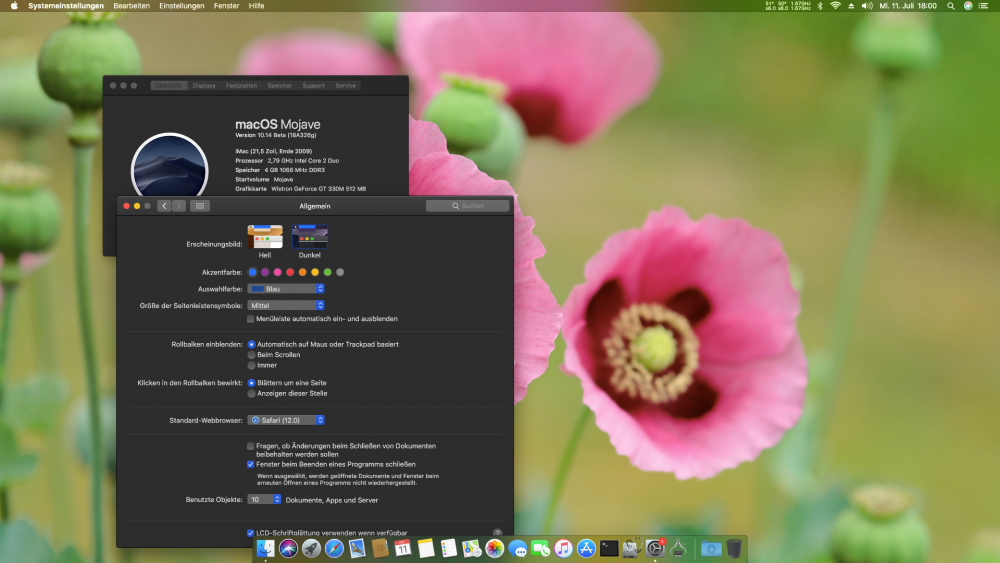This screenshot has width=1000, height=563.
Task: Select Blättern um eine Seite option
Action: click(251, 383)
